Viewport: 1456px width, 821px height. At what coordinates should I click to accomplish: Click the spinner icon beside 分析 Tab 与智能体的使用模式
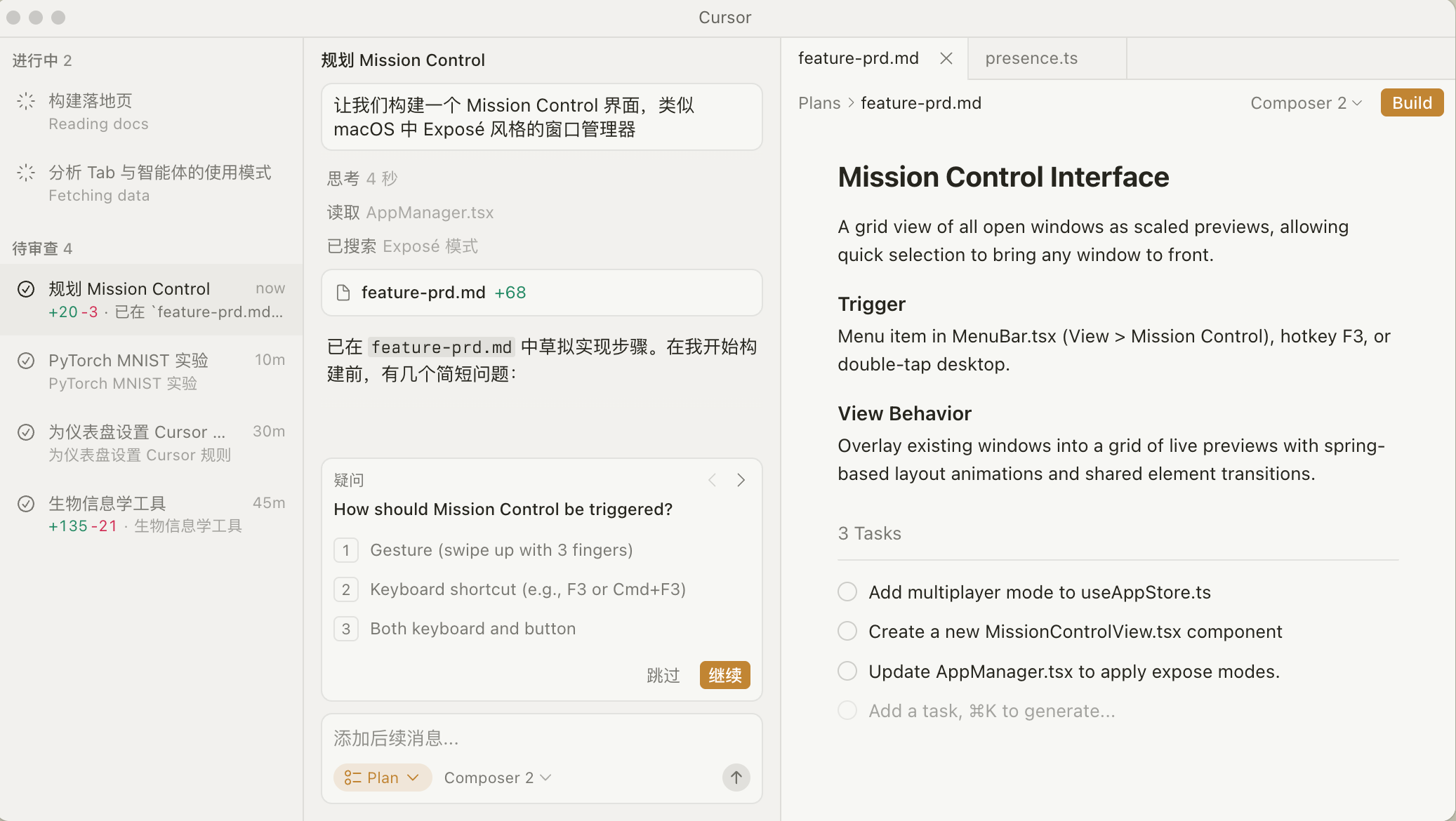(x=26, y=173)
